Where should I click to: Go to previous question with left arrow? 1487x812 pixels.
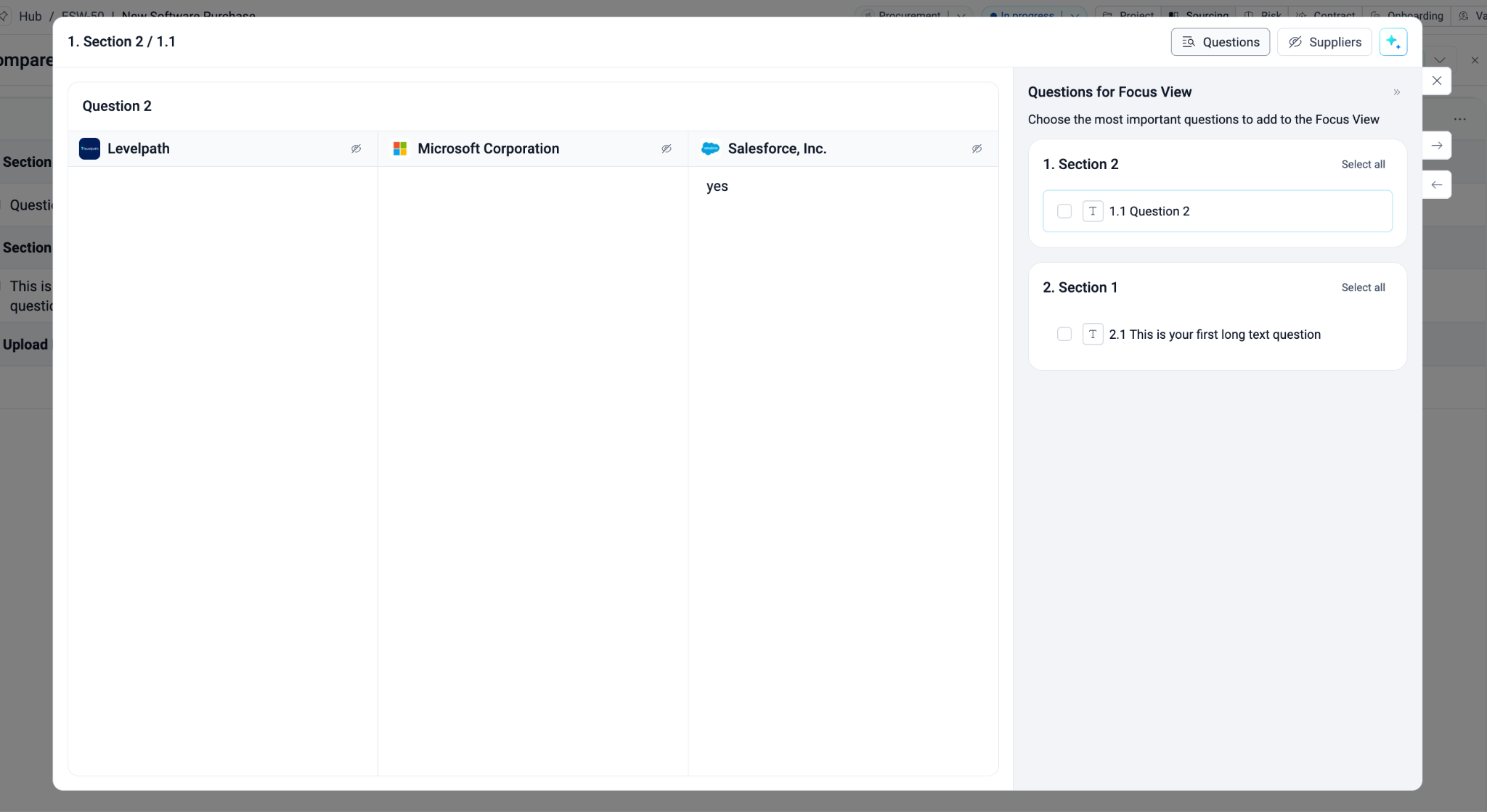pyautogui.click(x=1436, y=185)
